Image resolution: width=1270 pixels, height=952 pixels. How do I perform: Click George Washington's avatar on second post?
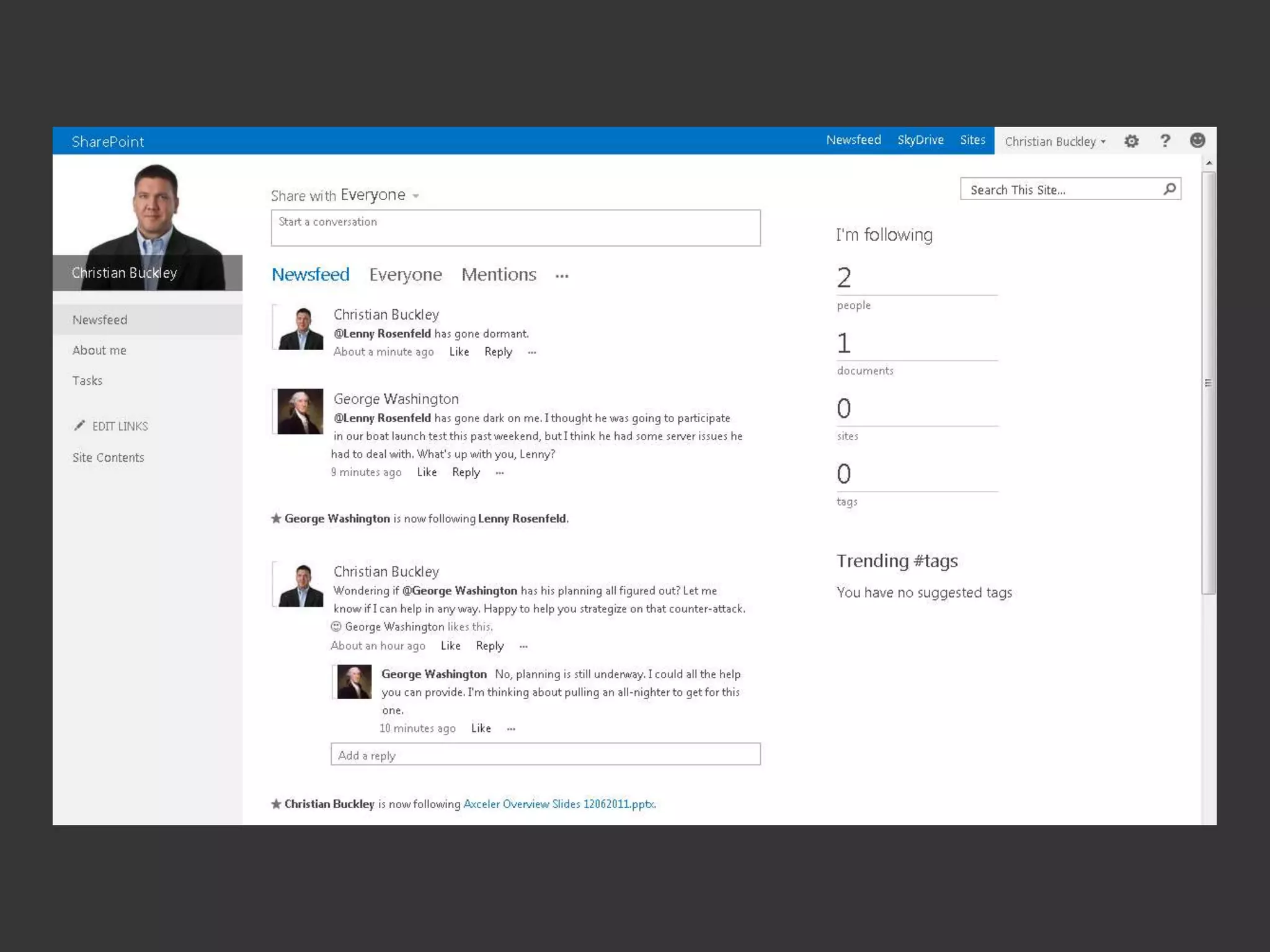(300, 411)
